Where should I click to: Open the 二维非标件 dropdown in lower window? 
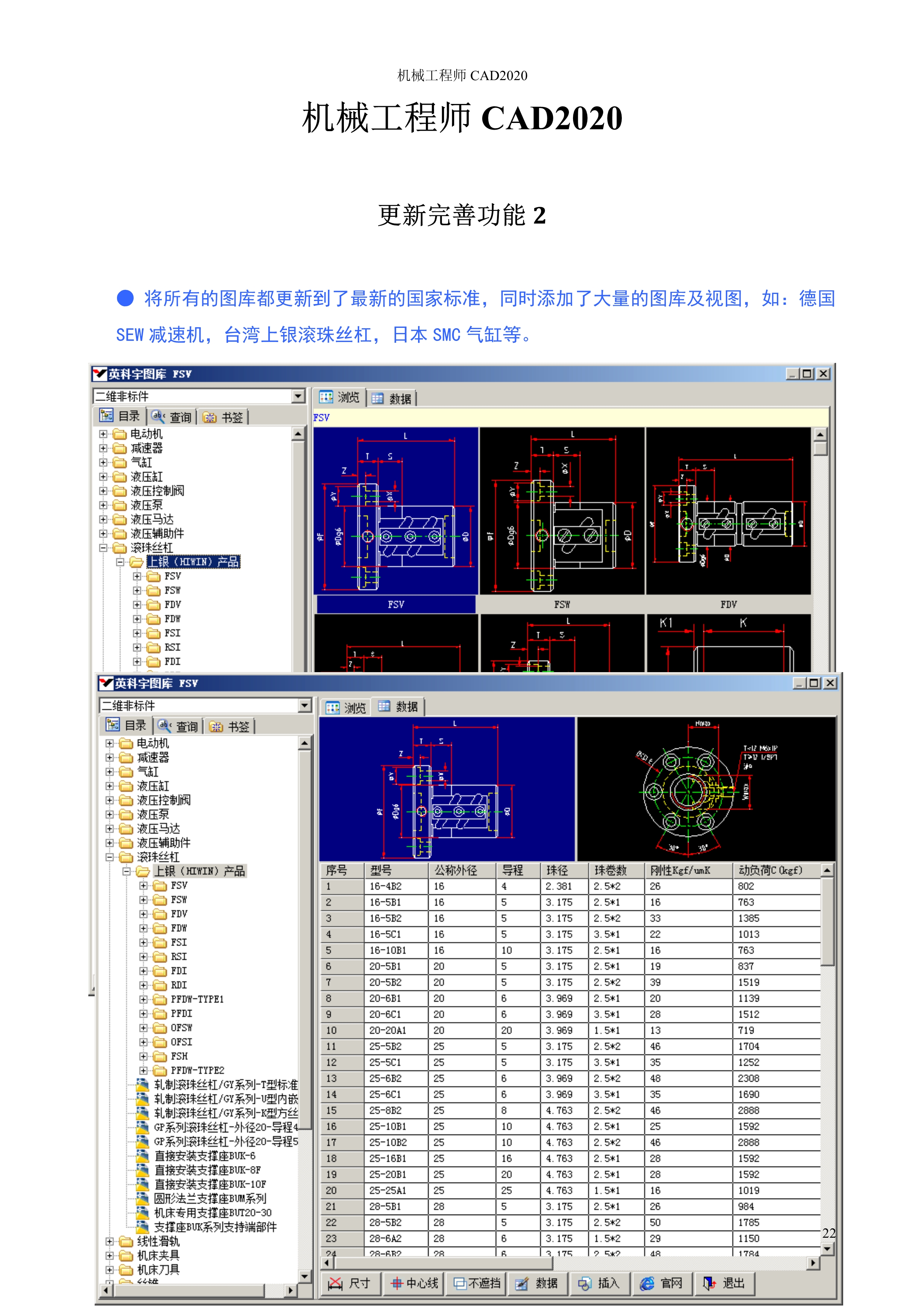tap(304, 706)
